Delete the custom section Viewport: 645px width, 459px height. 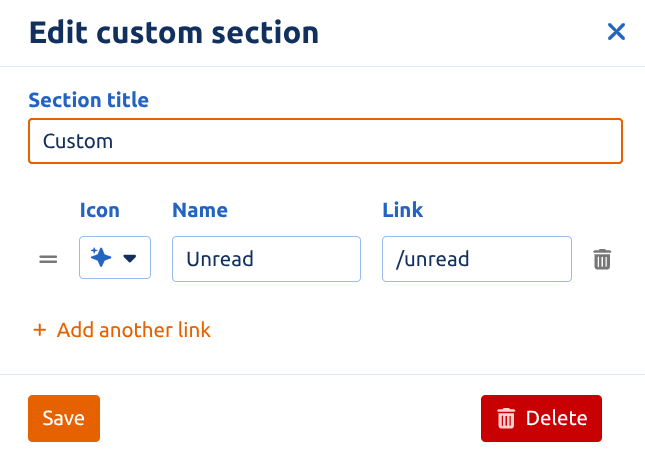[541, 418]
